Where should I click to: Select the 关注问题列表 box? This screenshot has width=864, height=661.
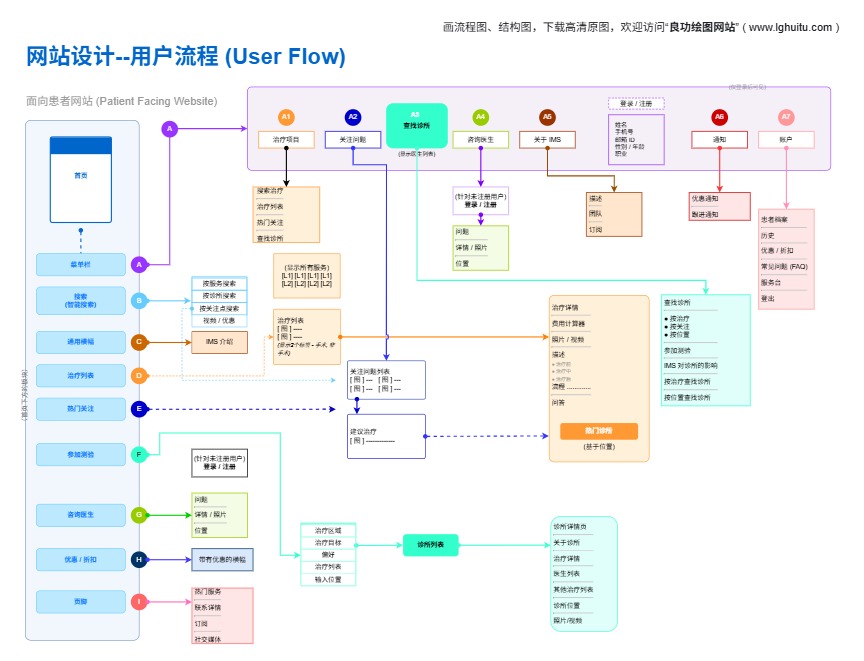coord(386,380)
